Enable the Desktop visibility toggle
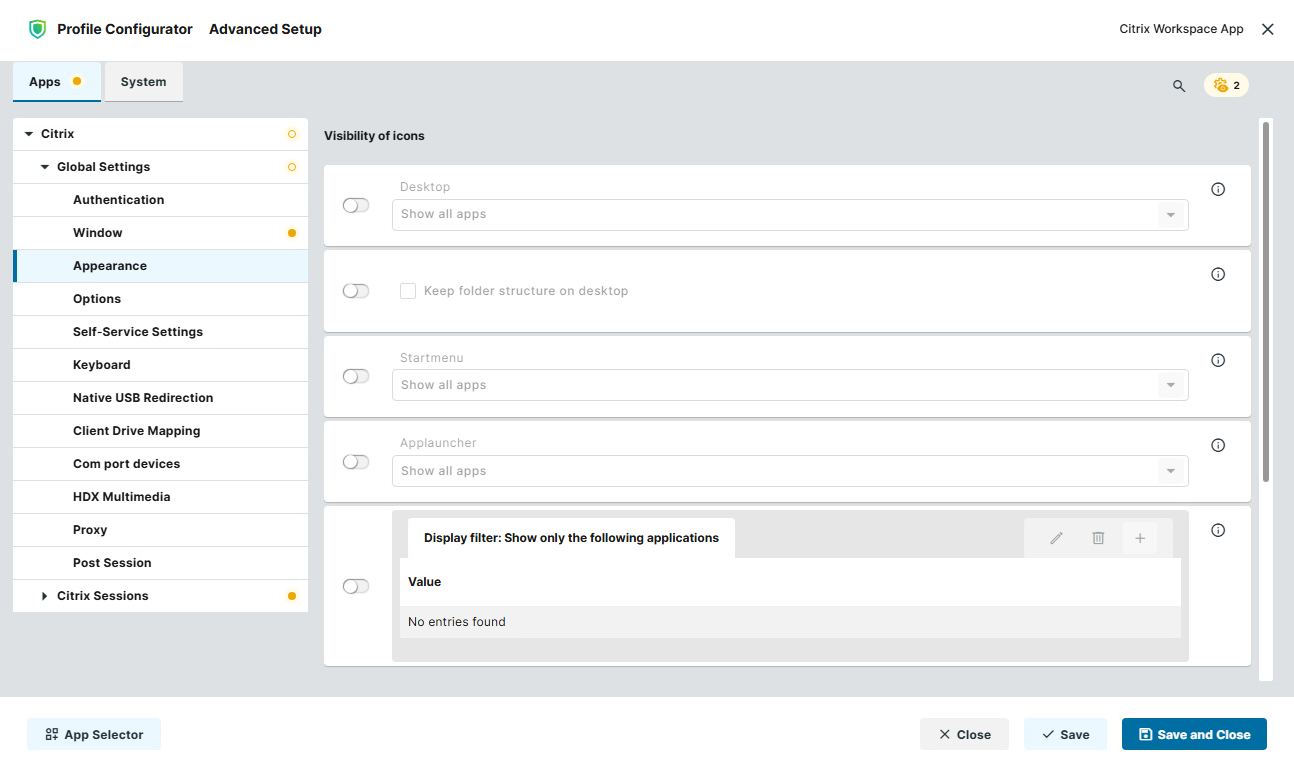 [x=356, y=205]
